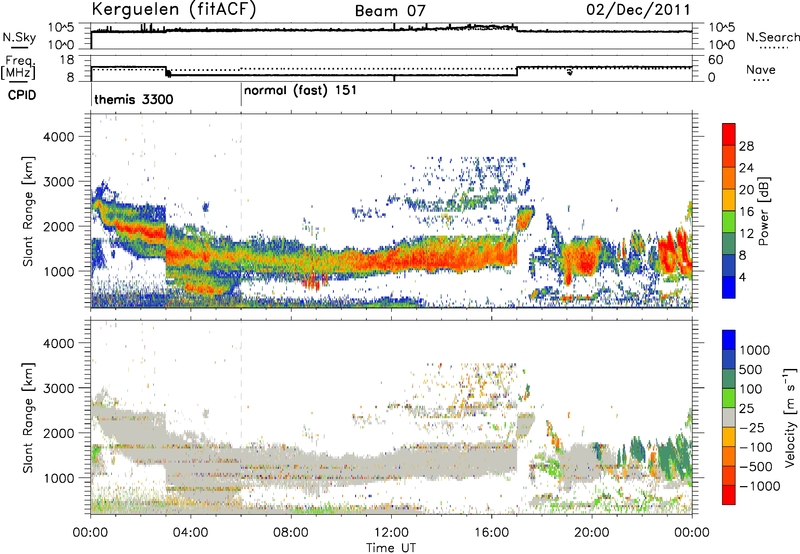Click the '16:00' time tick label
This screenshot has width=800, height=554.
click(491, 533)
